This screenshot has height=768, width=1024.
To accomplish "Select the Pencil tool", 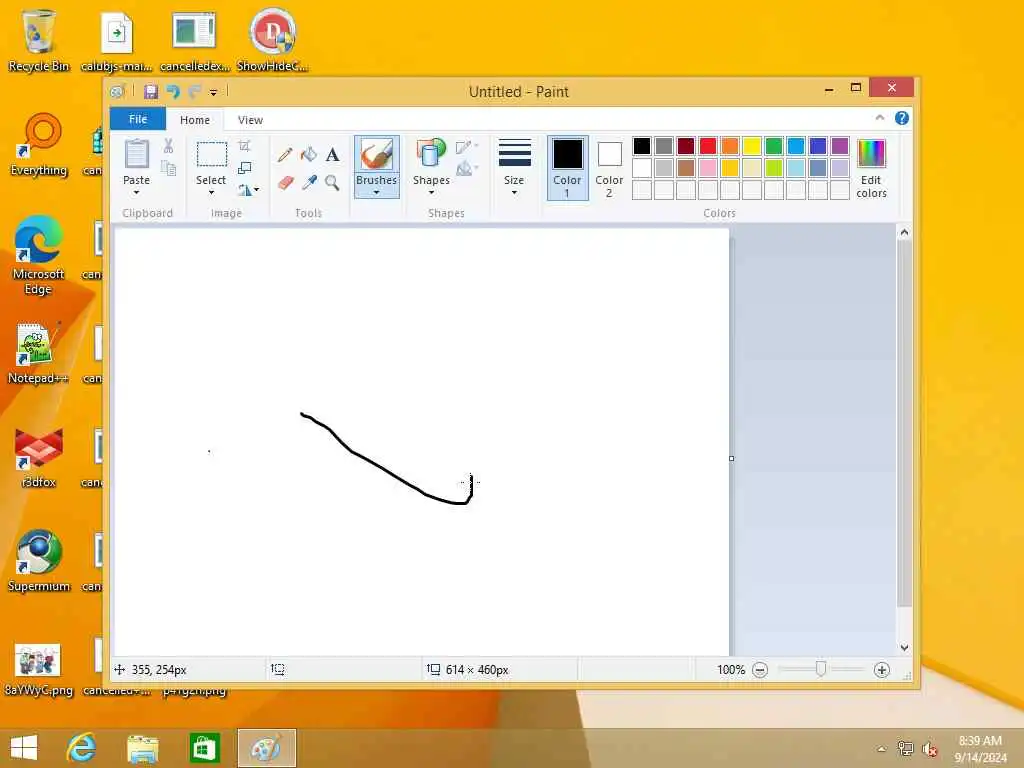I will [285, 155].
